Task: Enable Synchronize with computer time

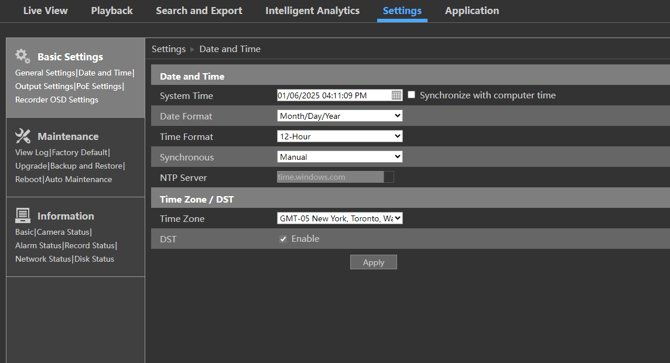Action: click(x=411, y=95)
